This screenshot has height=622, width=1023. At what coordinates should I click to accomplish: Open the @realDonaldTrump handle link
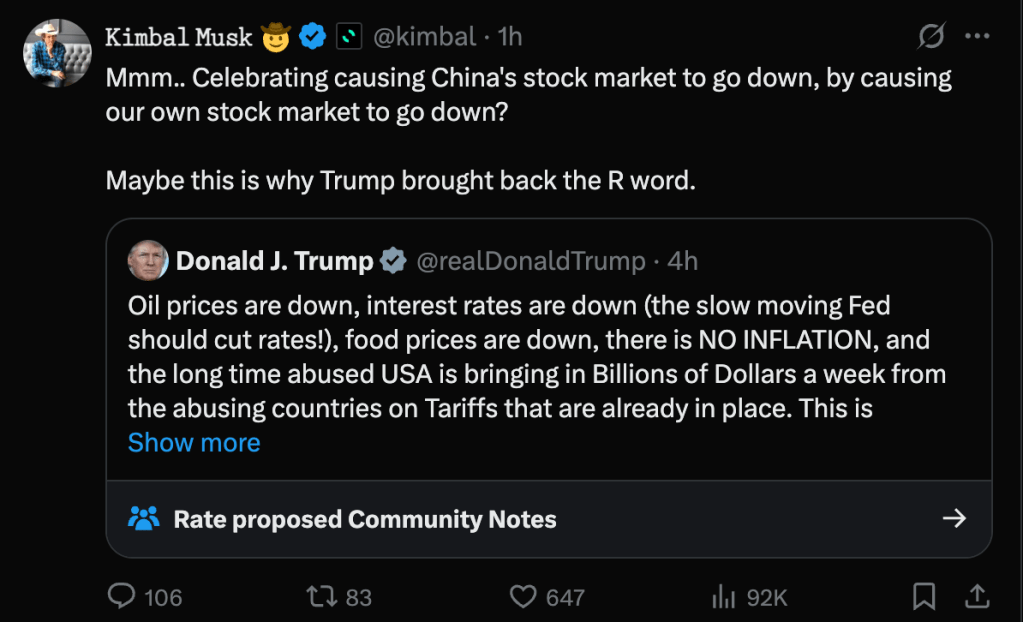click(x=530, y=262)
